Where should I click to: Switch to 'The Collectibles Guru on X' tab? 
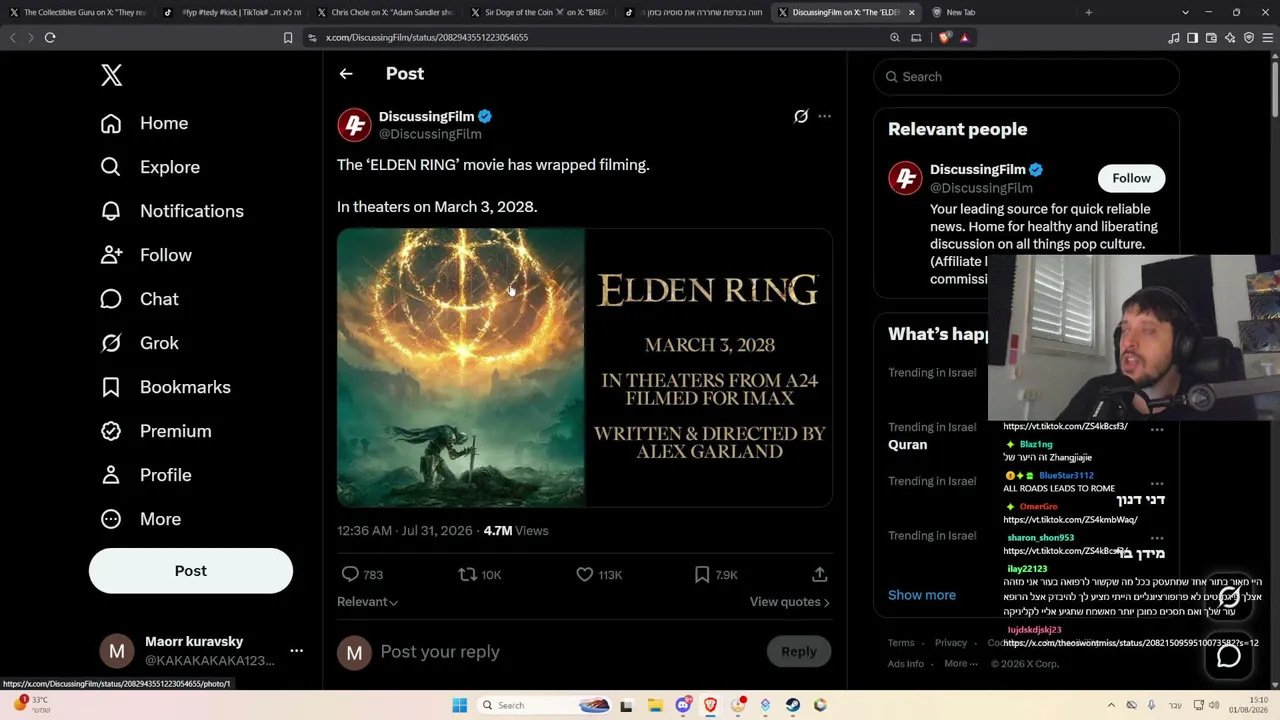pyautogui.click(x=77, y=12)
